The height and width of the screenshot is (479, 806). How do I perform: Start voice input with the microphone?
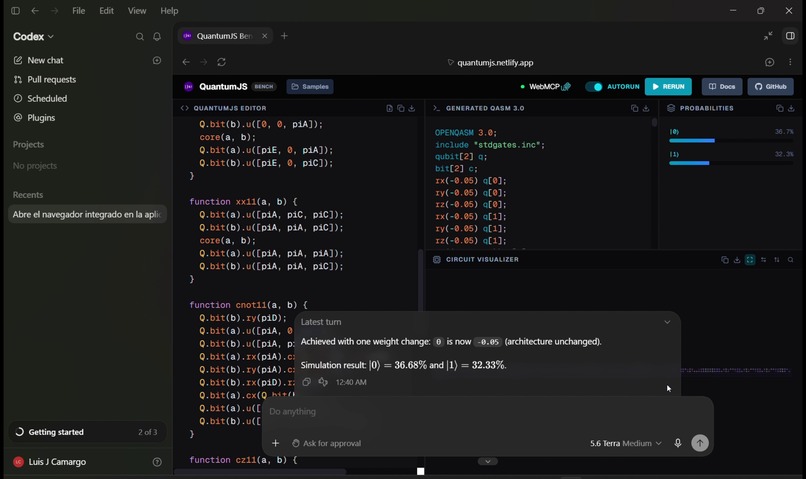coord(677,443)
